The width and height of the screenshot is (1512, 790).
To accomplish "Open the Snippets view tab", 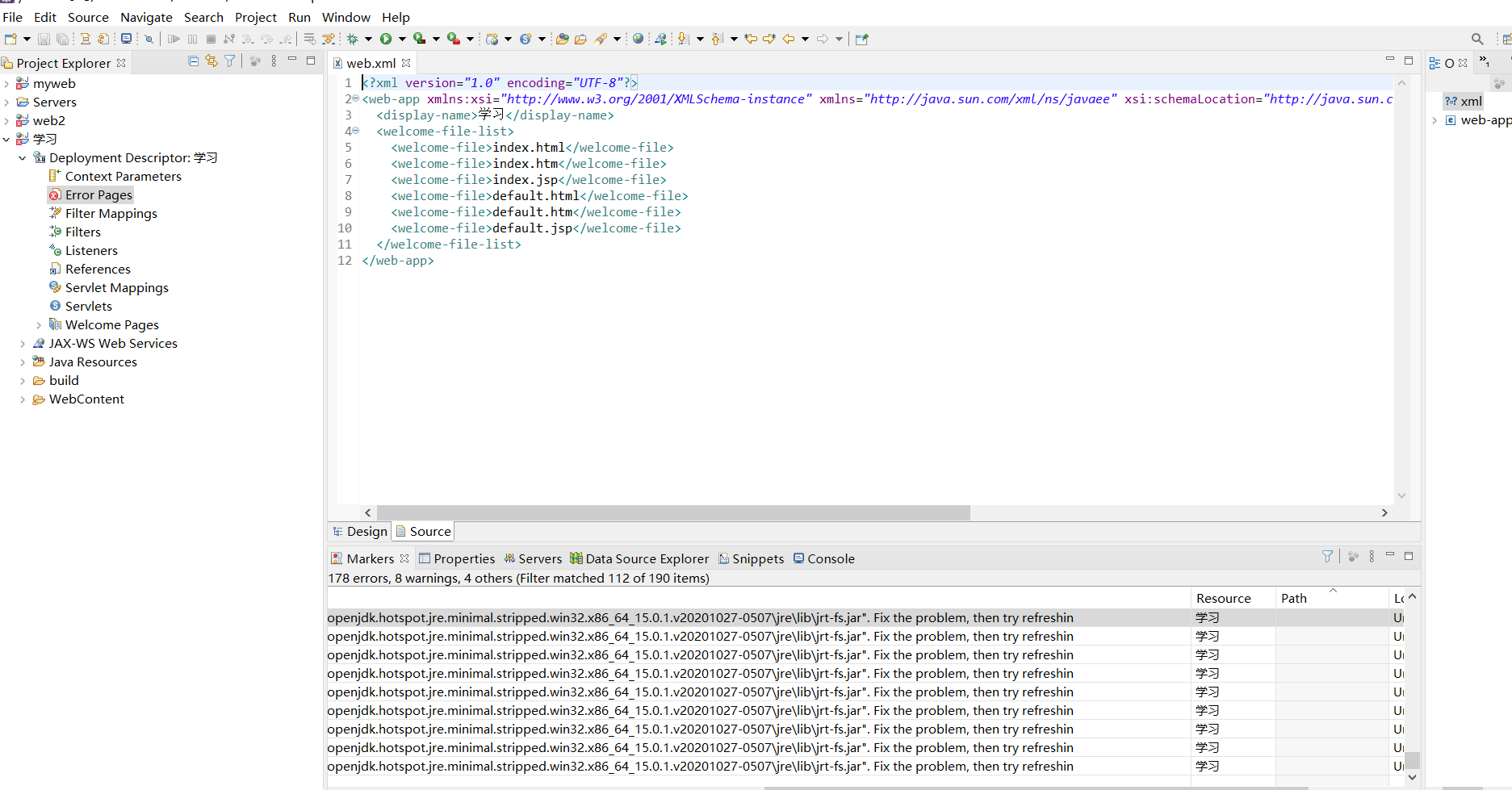I will [752, 558].
